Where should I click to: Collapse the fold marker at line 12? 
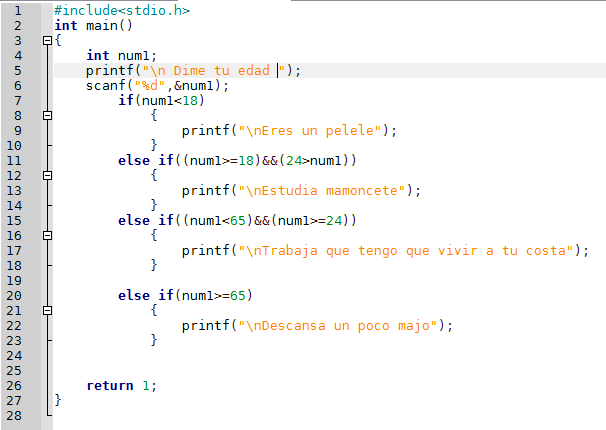pyautogui.click(x=47, y=175)
